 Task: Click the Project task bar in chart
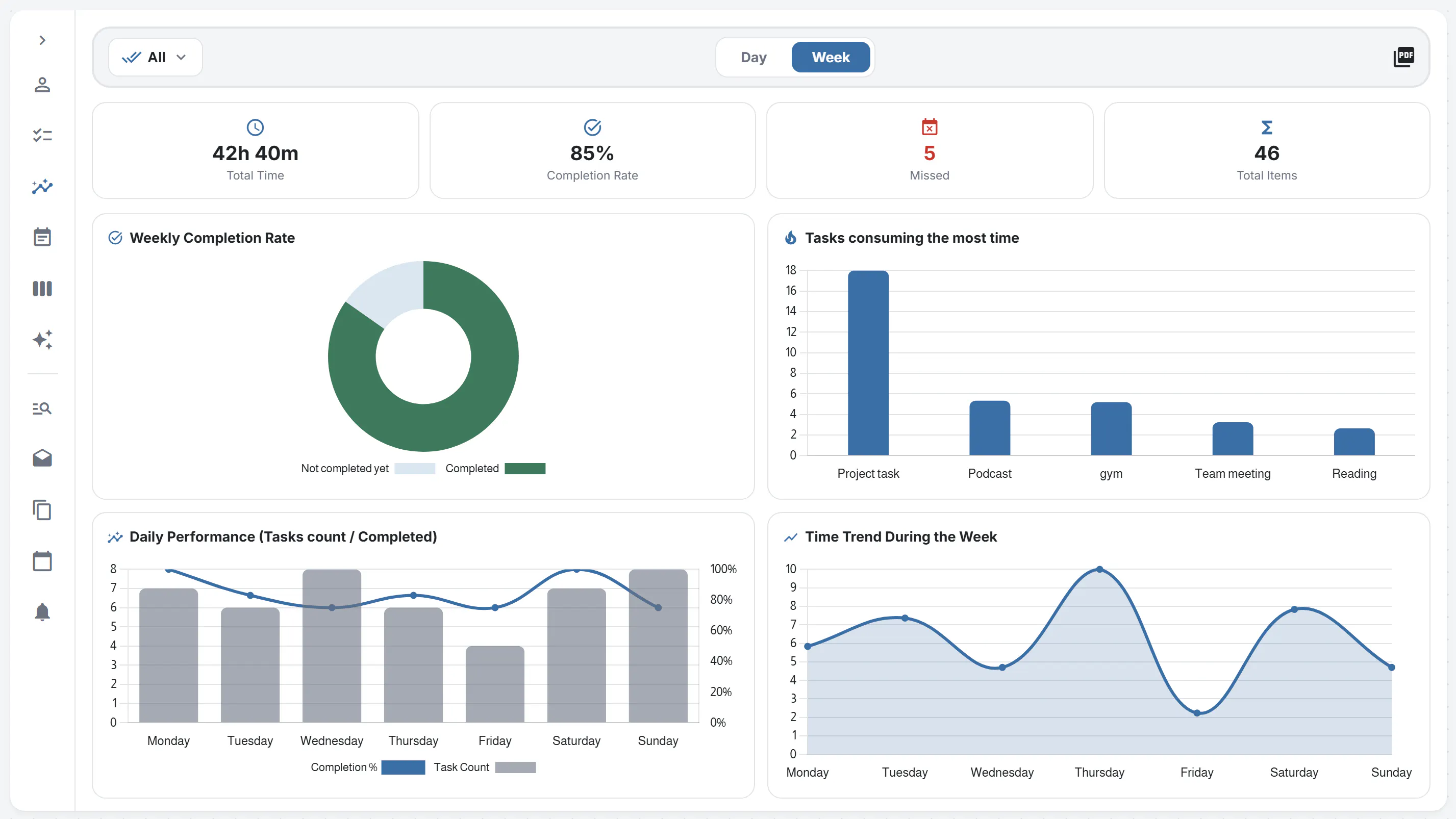click(868, 363)
